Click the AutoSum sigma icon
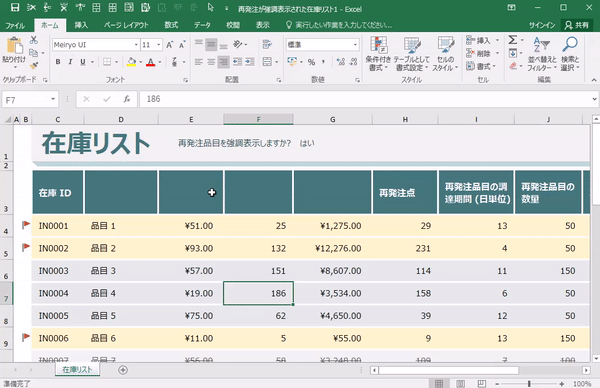Image resolution: width=600 pixels, height=388 pixels. 513,40
